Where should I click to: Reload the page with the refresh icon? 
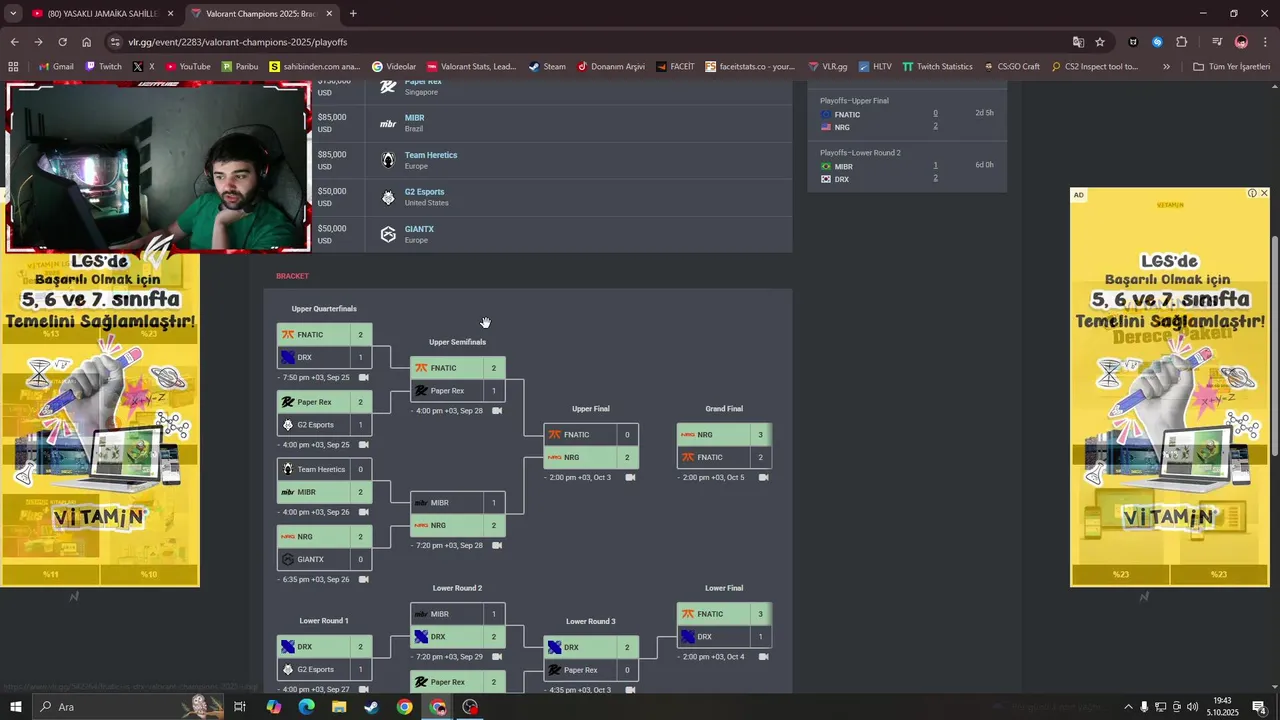[62, 42]
